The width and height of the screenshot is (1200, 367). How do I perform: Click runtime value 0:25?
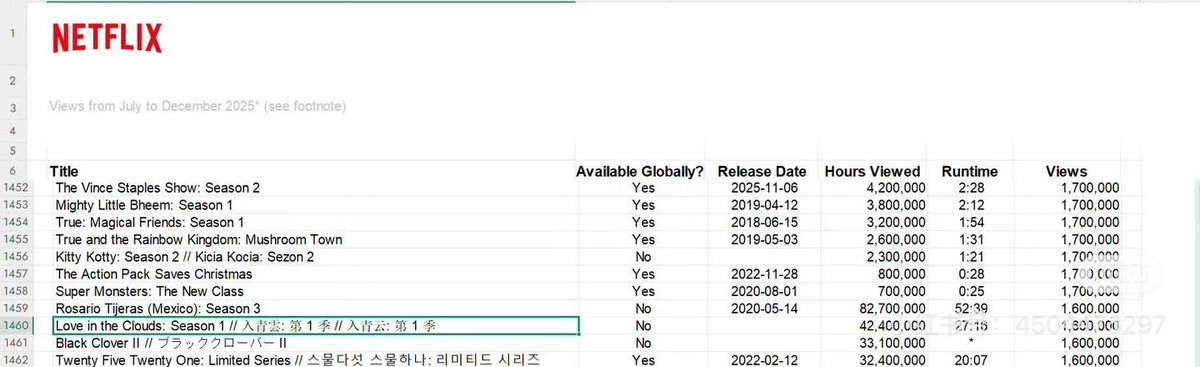point(969,291)
